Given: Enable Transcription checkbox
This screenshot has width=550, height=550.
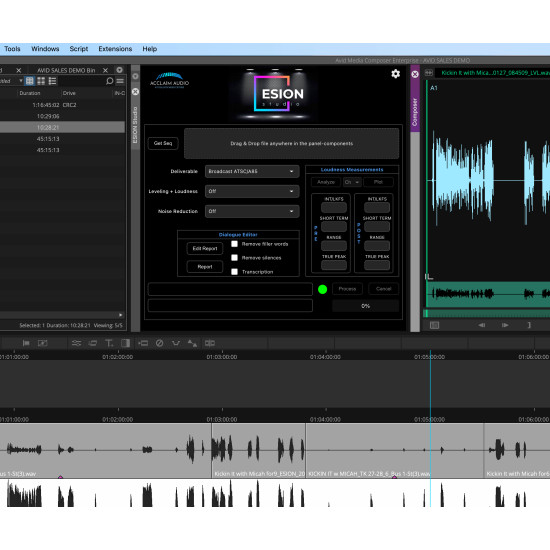Looking at the screenshot, I should pyautogui.click(x=234, y=272).
